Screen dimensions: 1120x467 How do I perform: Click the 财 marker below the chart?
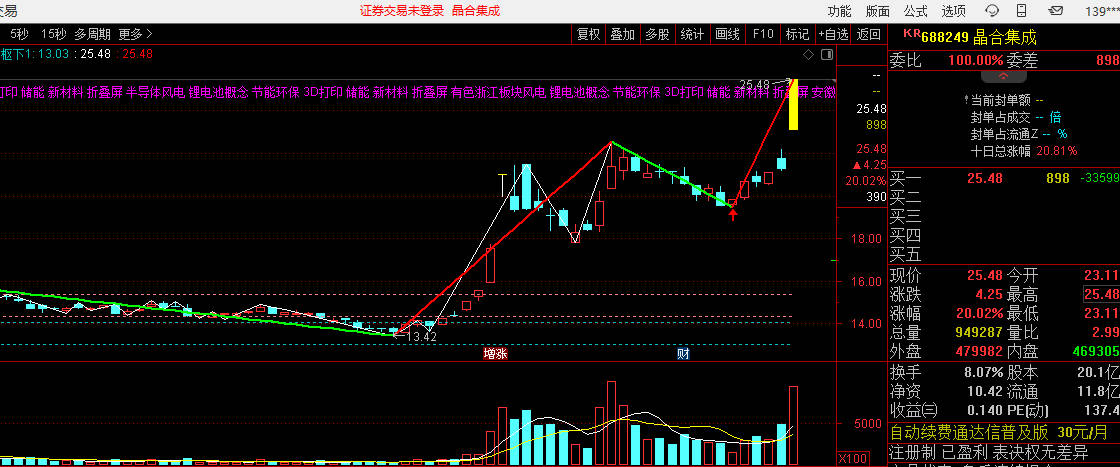[x=683, y=353]
